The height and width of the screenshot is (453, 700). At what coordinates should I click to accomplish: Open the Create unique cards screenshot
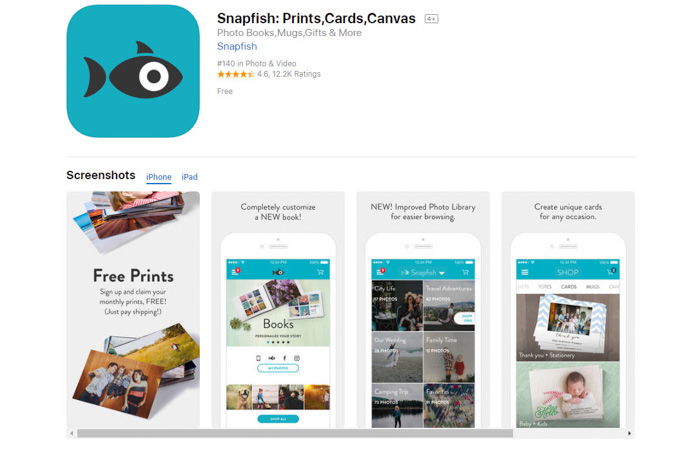[x=568, y=310]
